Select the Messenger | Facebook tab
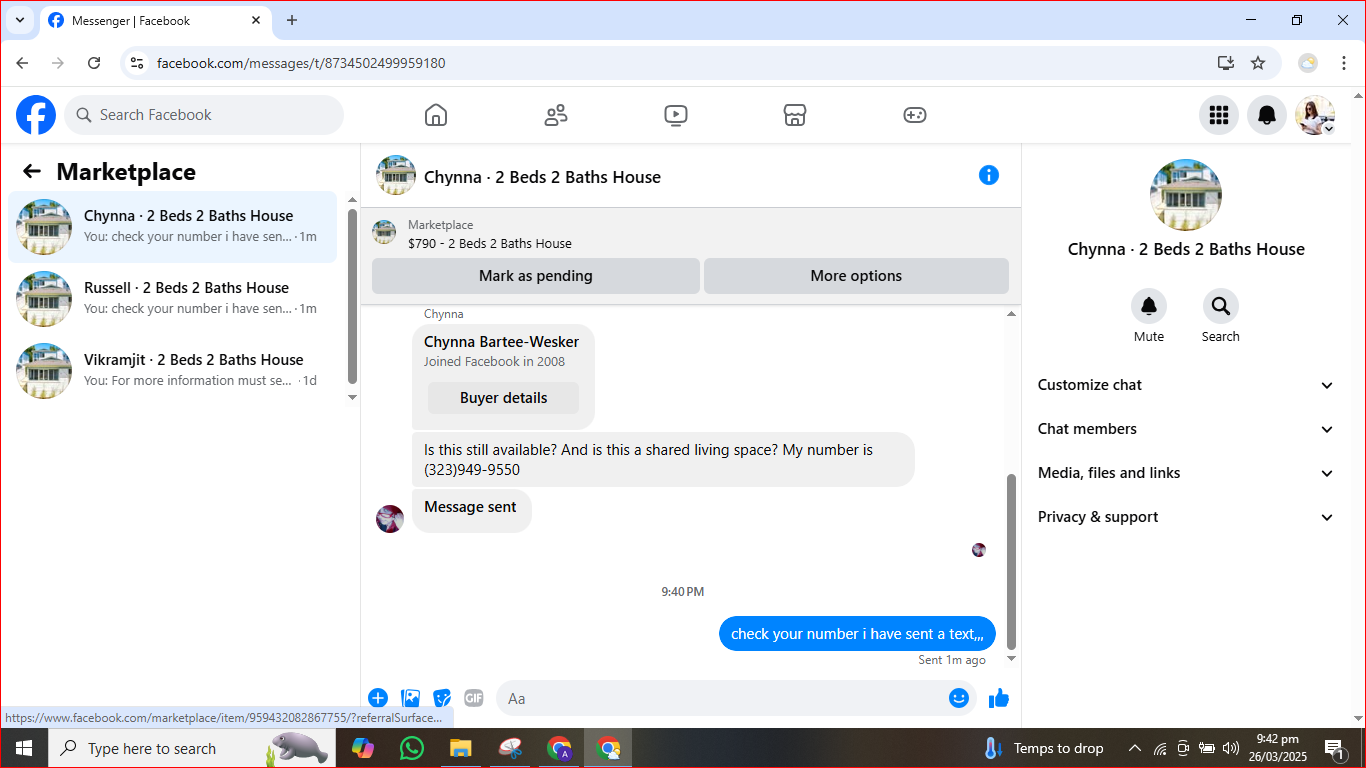 (x=155, y=21)
